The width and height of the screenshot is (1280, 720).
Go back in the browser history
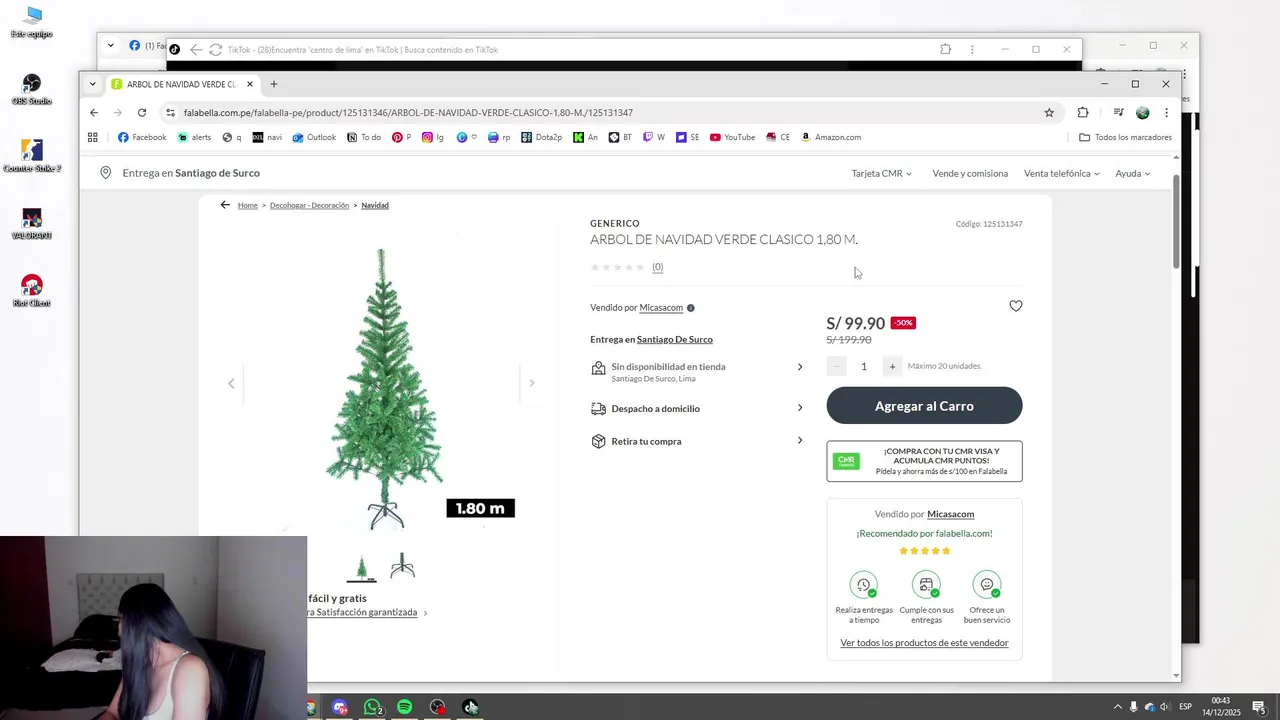[x=94, y=112]
